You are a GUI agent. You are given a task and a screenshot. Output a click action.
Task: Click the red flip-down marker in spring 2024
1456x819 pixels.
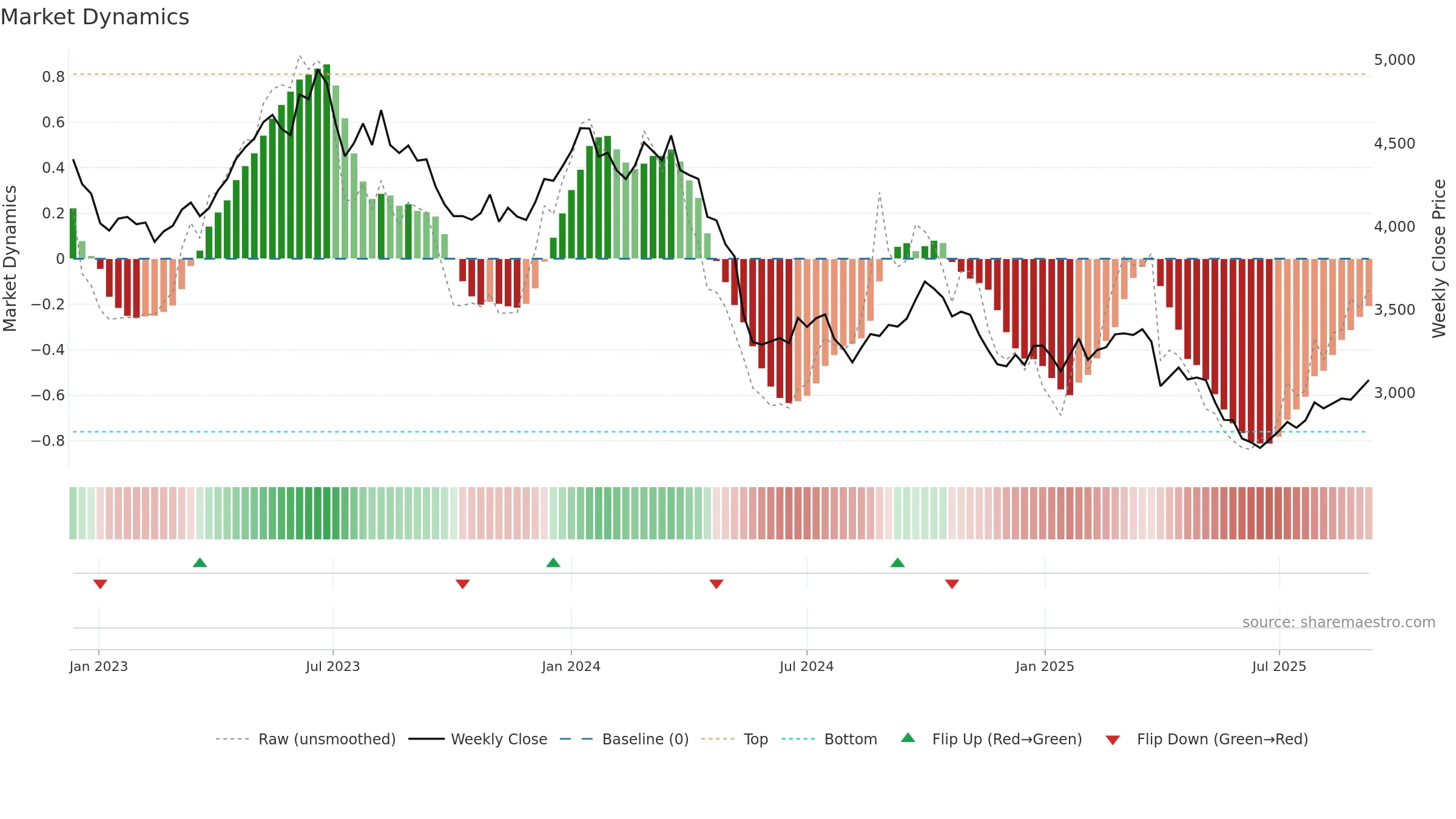(x=716, y=584)
